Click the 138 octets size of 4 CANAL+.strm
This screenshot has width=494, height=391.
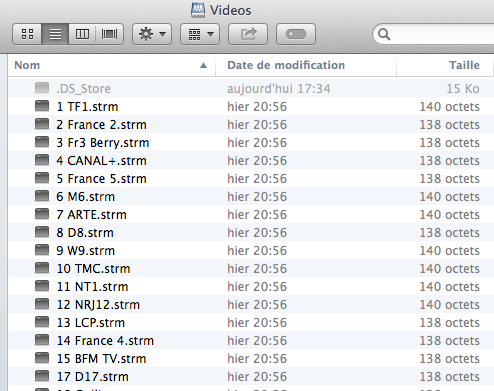point(450,161)
